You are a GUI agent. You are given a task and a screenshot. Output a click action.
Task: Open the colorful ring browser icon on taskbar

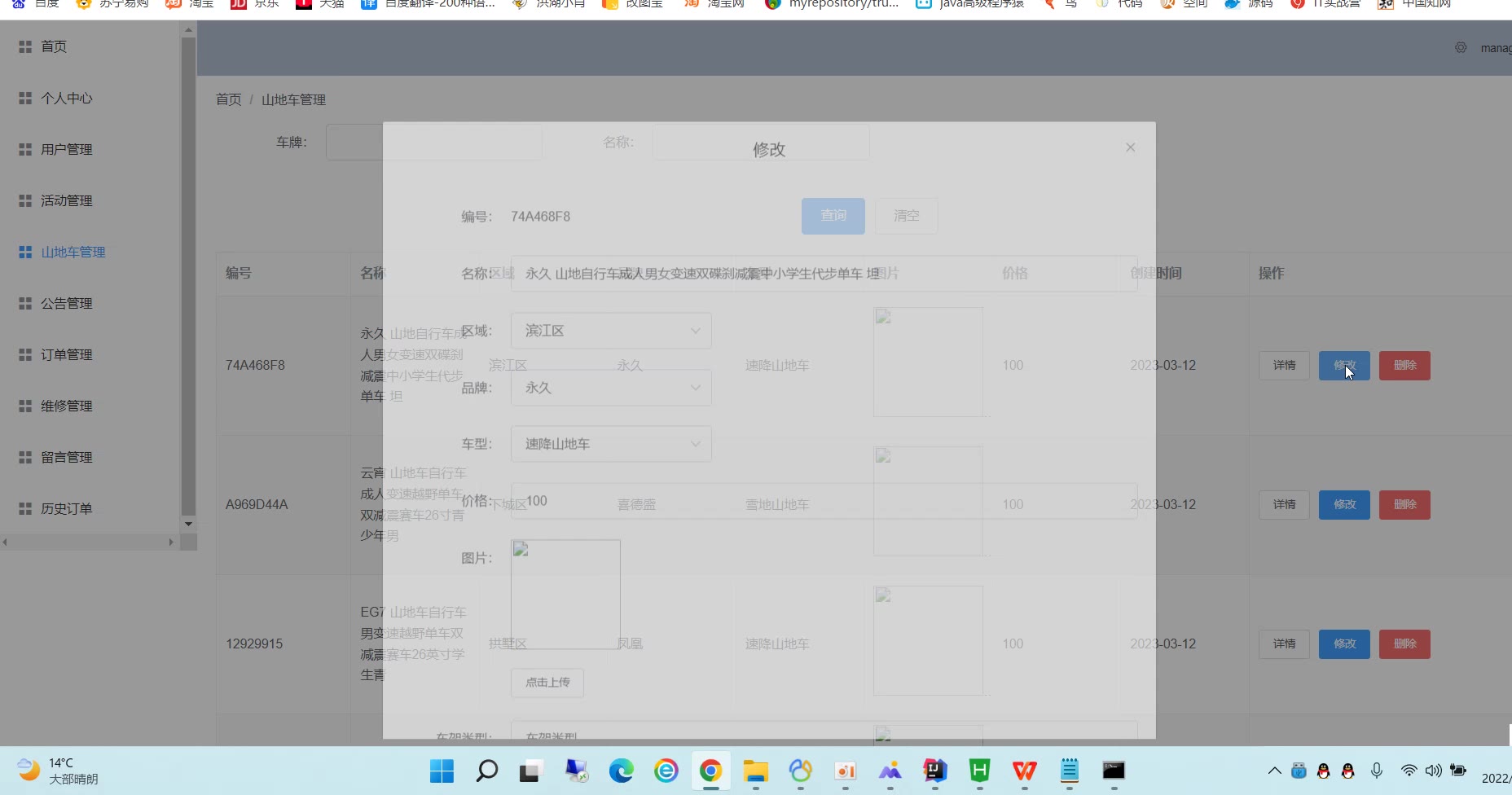(x=800, y=771)
